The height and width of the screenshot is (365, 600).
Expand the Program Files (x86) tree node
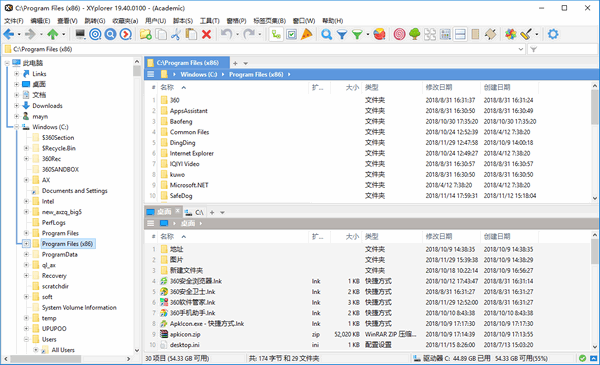[x=26, y=243]
